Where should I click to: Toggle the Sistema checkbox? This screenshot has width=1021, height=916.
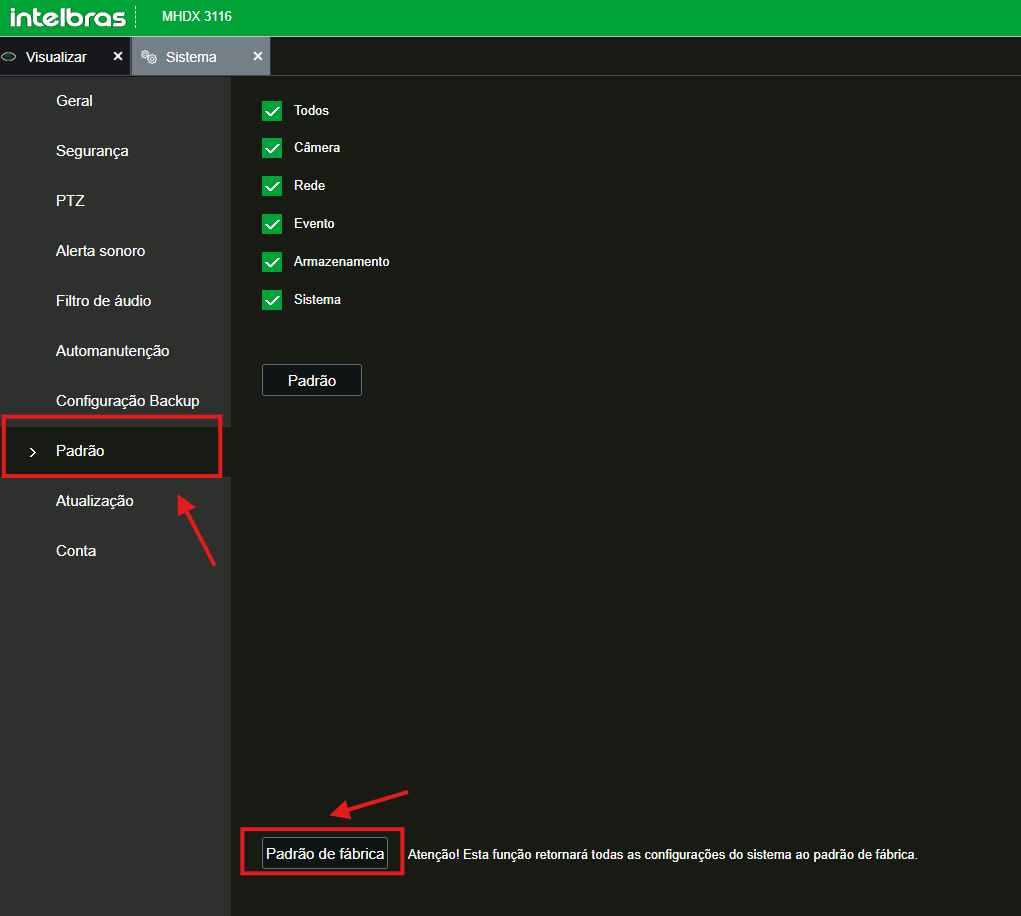tap(272, 300)
